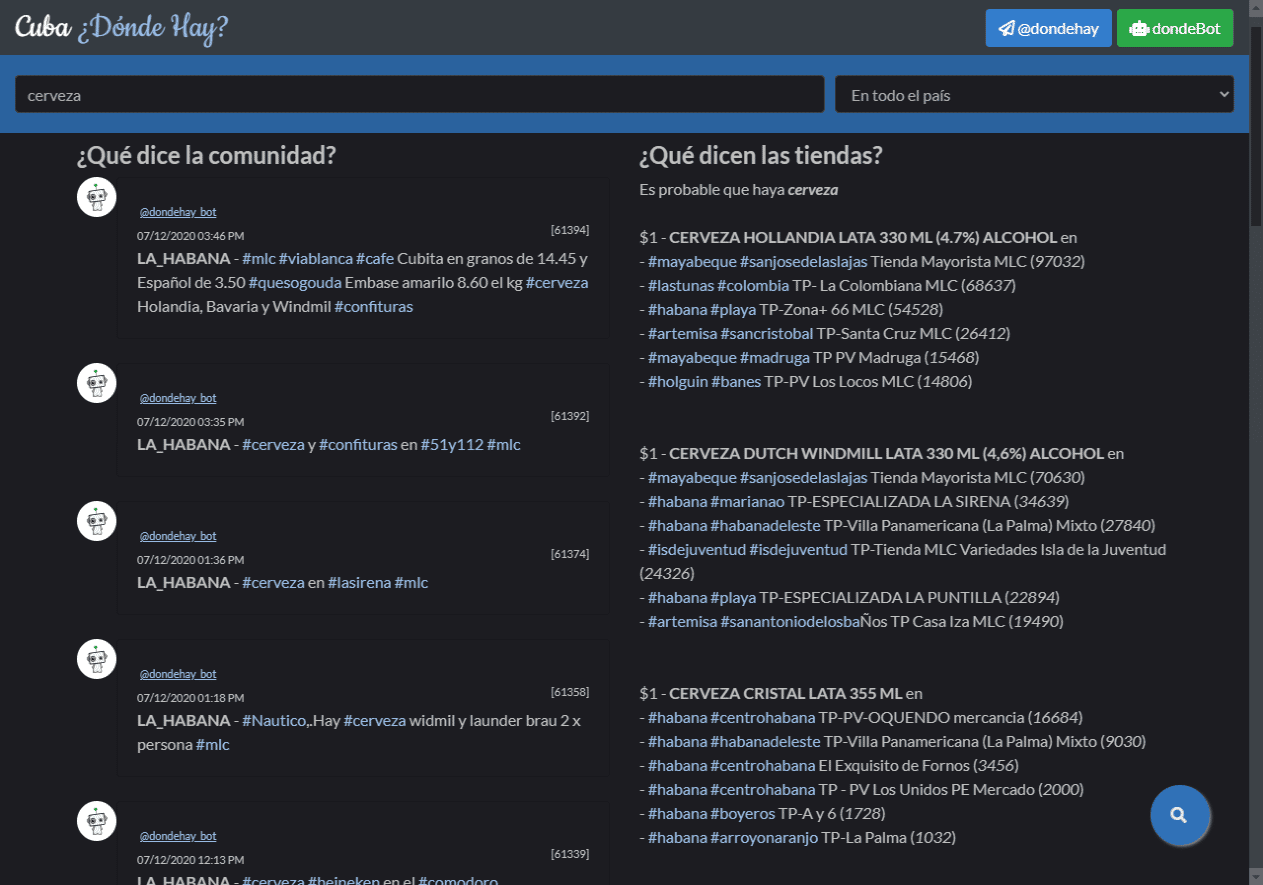The height and width of the screenshot is (885, 1263).
Task: Open the dondeBot button
Action: (1175, 28)
